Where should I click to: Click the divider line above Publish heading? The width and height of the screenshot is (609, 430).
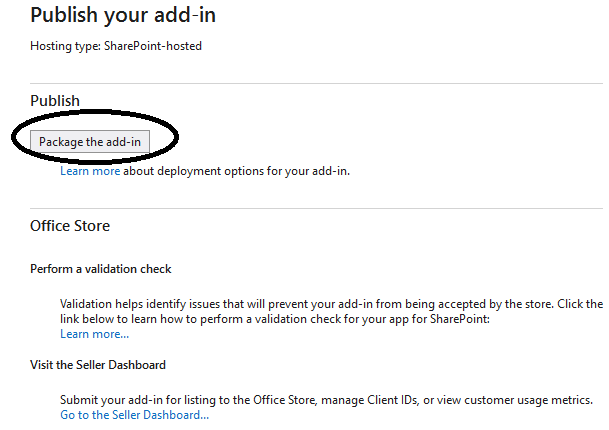pos(316,83)
